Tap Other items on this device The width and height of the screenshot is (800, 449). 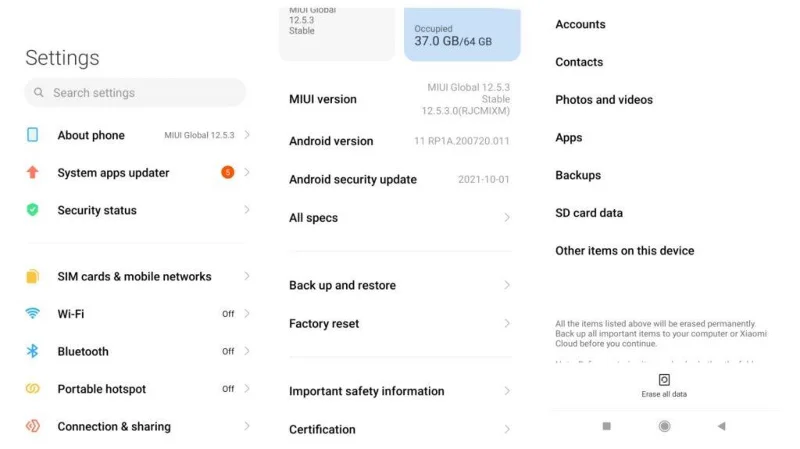pos(624,251)
